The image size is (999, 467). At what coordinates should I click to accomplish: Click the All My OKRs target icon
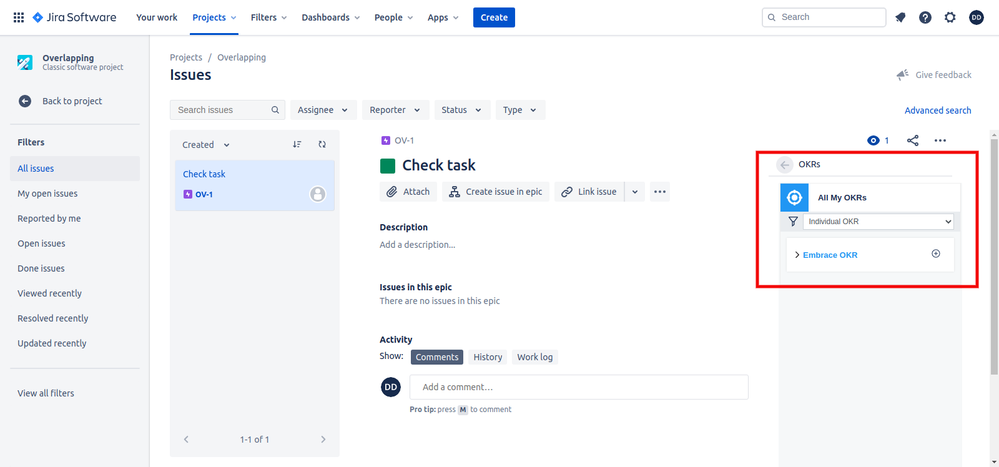[794, 198]
